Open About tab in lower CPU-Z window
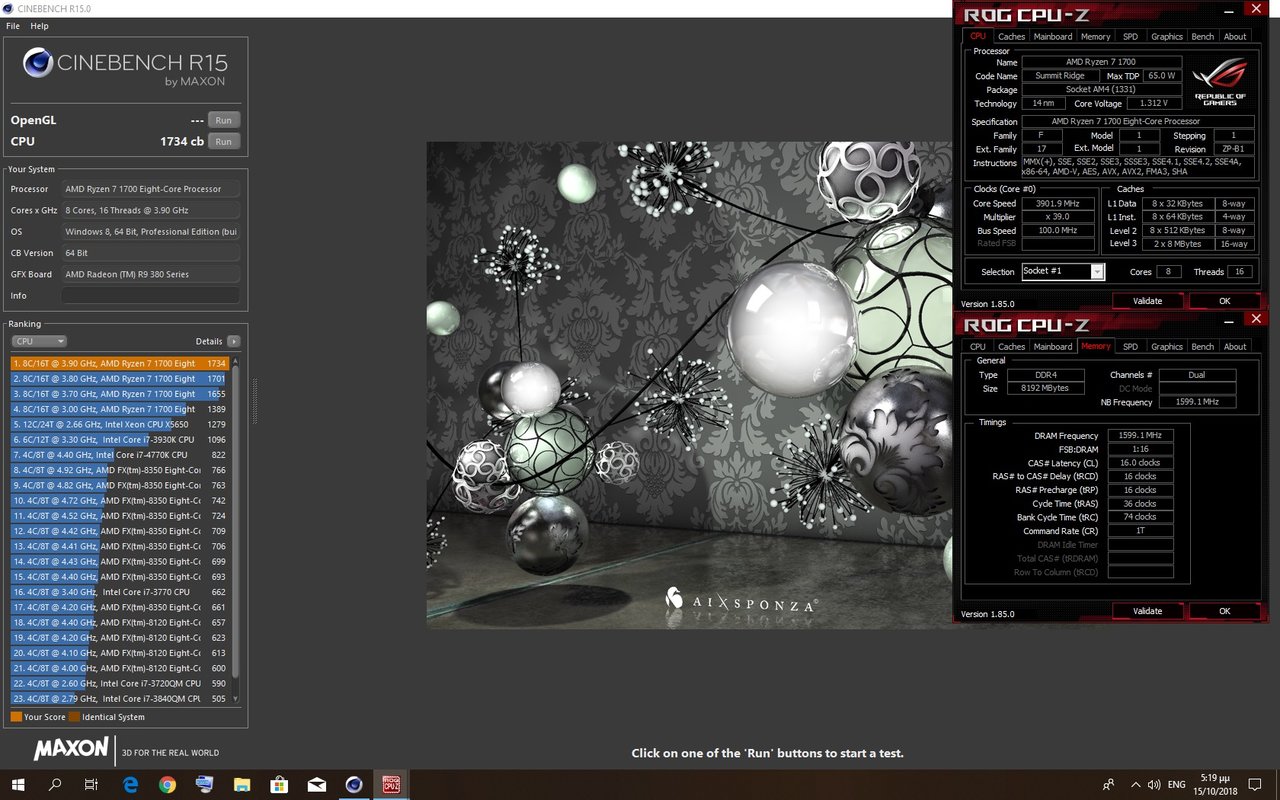 (1236, 347)
